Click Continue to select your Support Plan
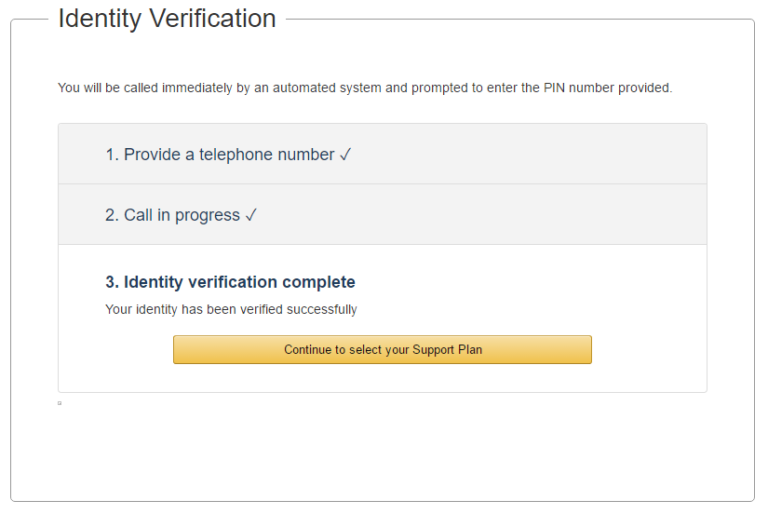 (382, 350)
